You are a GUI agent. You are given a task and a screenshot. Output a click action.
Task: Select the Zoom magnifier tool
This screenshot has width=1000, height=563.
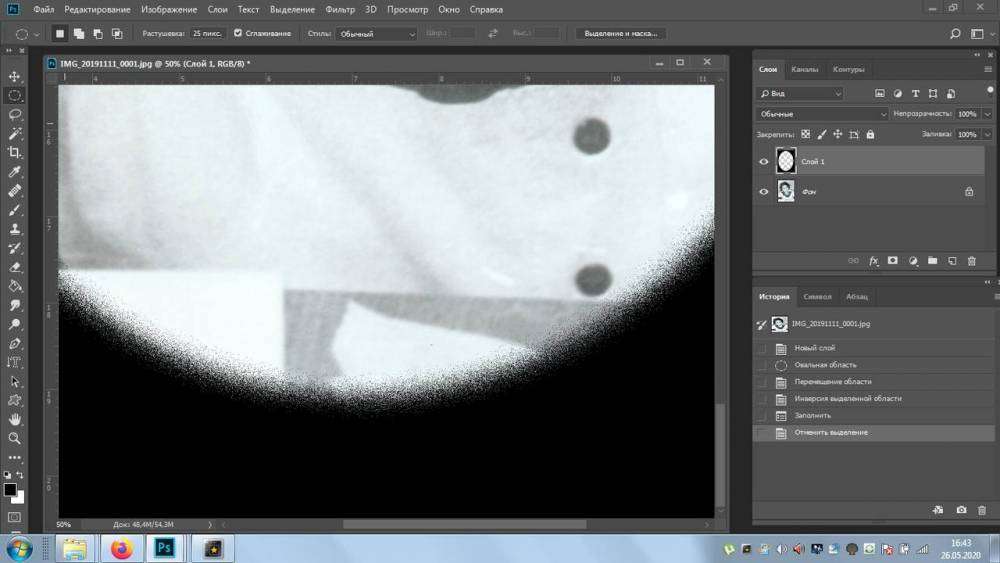tap(14, 438)
